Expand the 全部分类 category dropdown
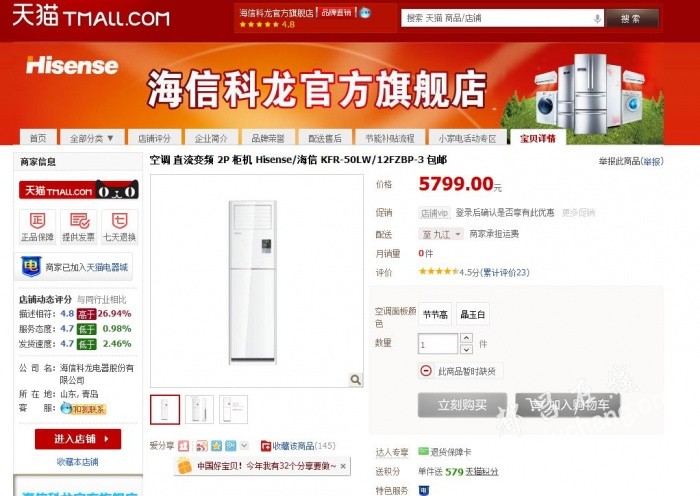700x496 pixels. click(x=92, y=138)
